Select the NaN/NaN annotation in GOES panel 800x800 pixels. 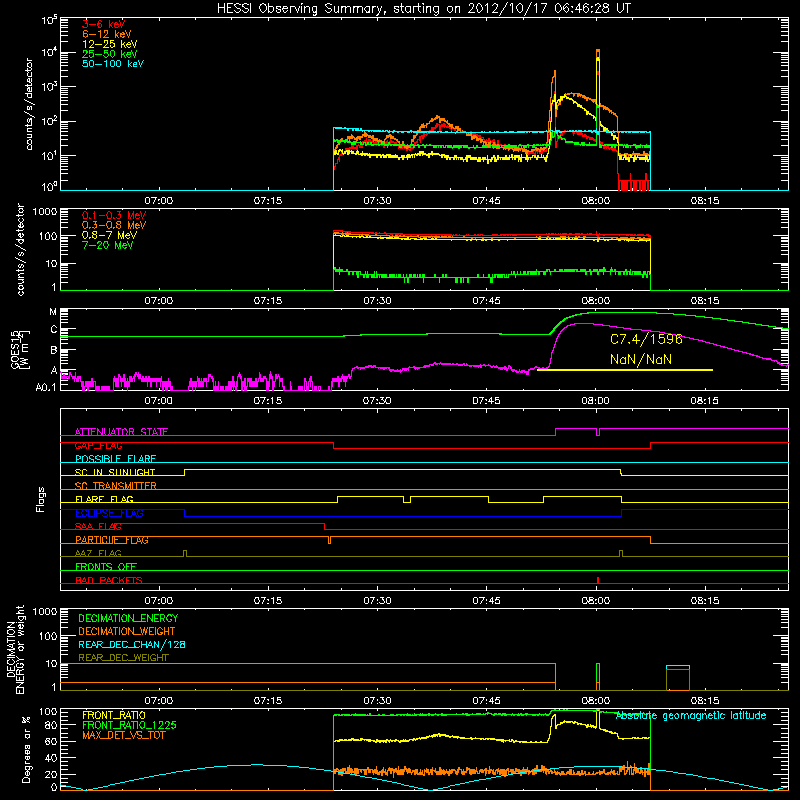pyautogui.click(x=641, y=359)
